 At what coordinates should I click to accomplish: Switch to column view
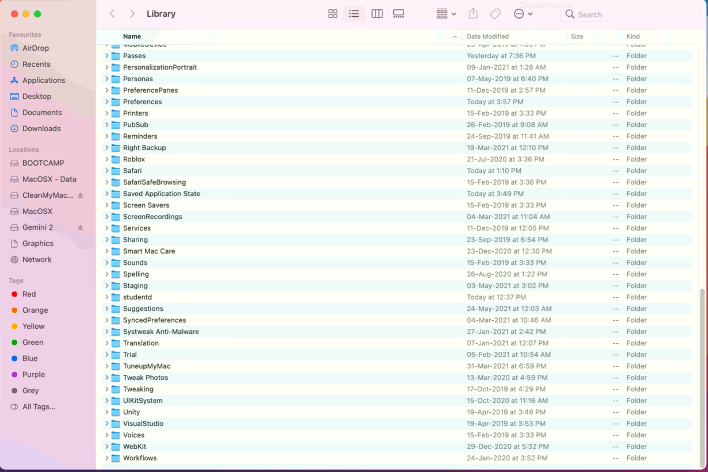click(377, 14)
